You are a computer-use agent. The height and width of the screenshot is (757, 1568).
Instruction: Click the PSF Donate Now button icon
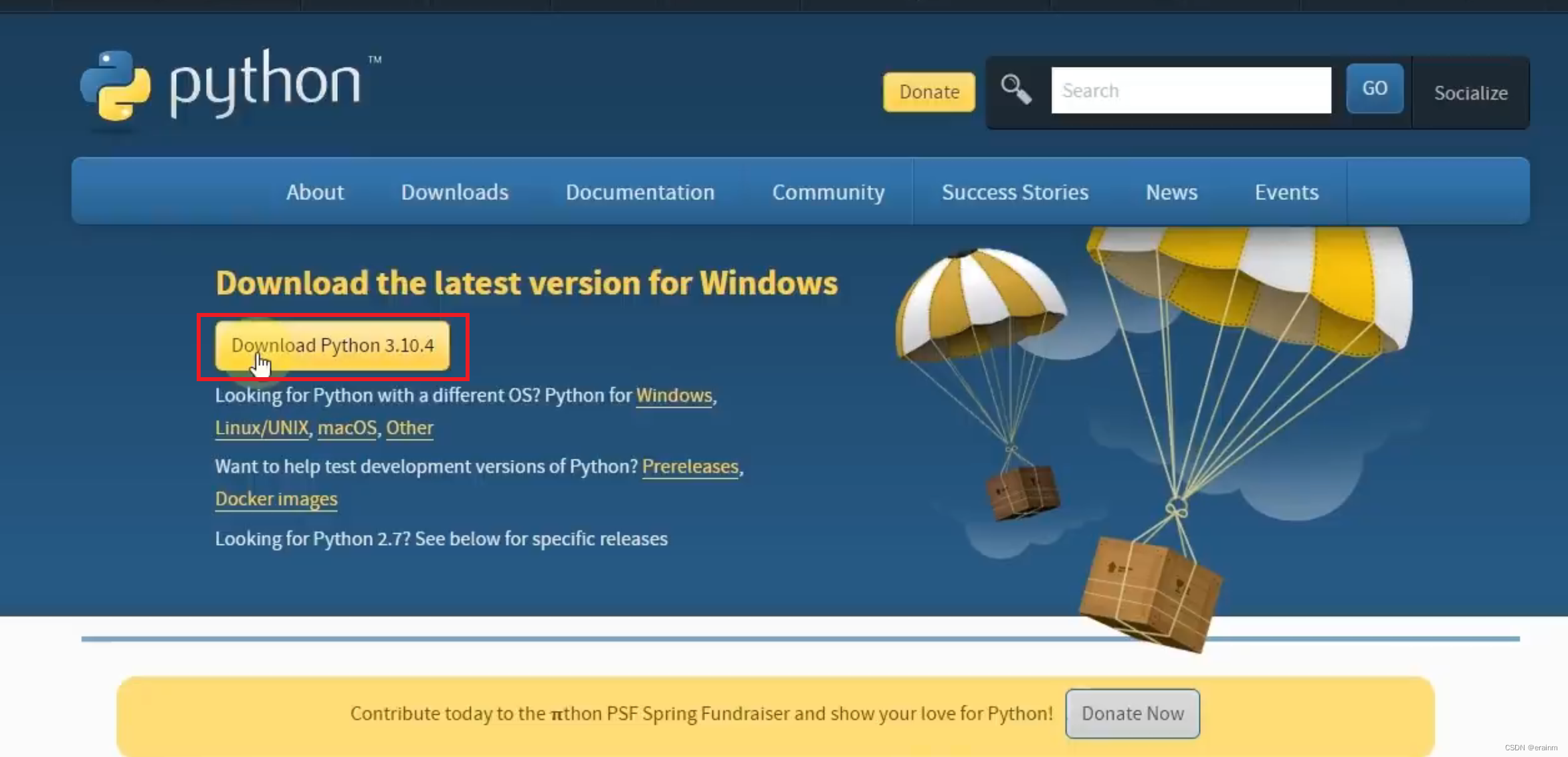point(1132,713)
